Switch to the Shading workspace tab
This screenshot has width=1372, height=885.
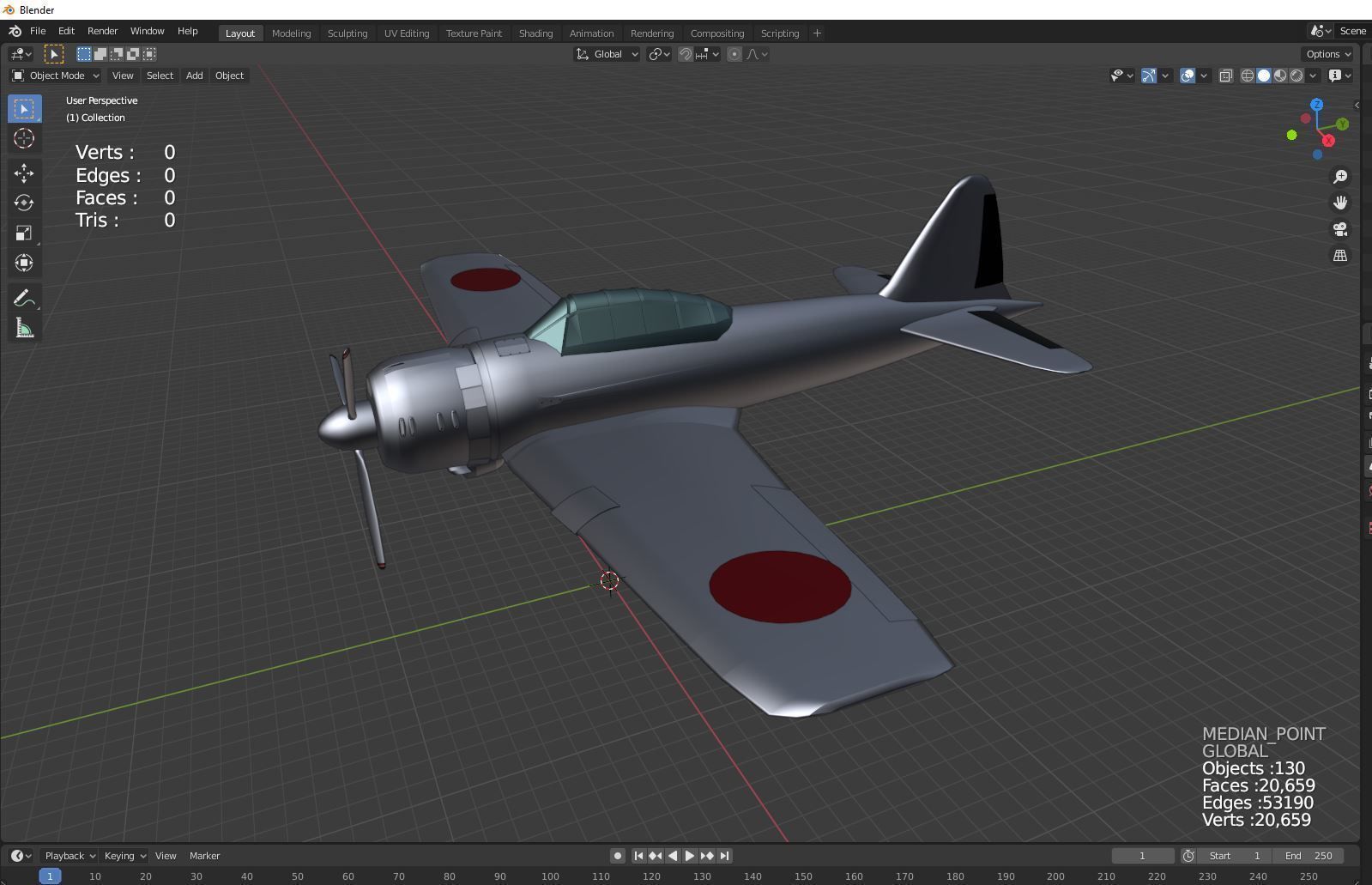click(x=535, y=33)
